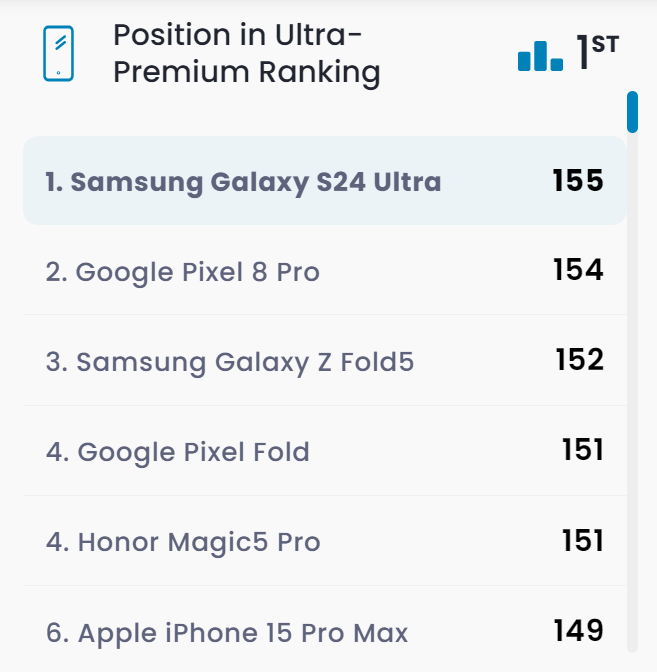Click the blue scrollbar thumb
657x672 pixels.
coord(632,112)
